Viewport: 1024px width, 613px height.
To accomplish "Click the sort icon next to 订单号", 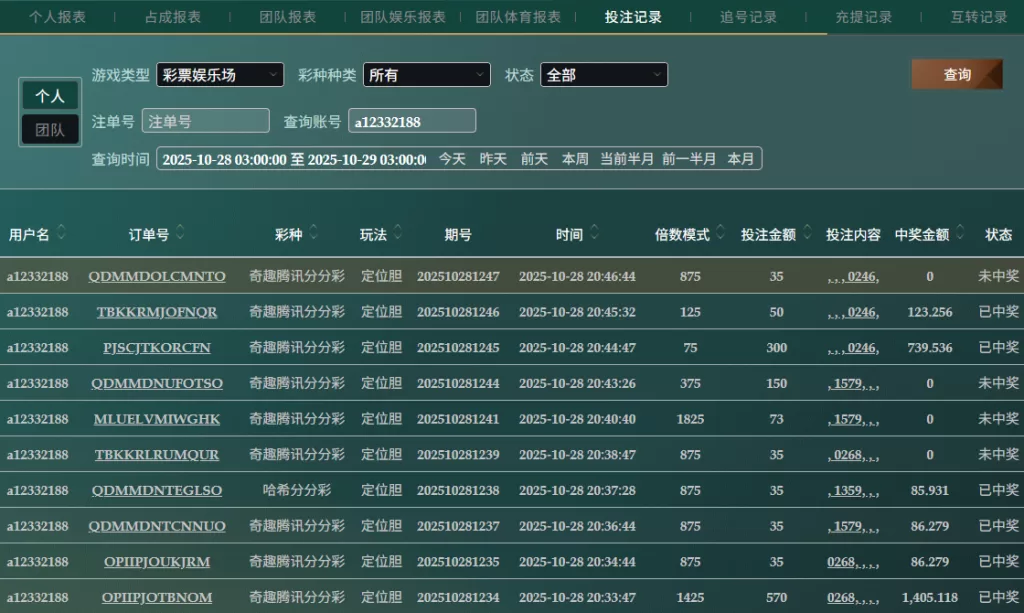I will (x=180, y=233).
